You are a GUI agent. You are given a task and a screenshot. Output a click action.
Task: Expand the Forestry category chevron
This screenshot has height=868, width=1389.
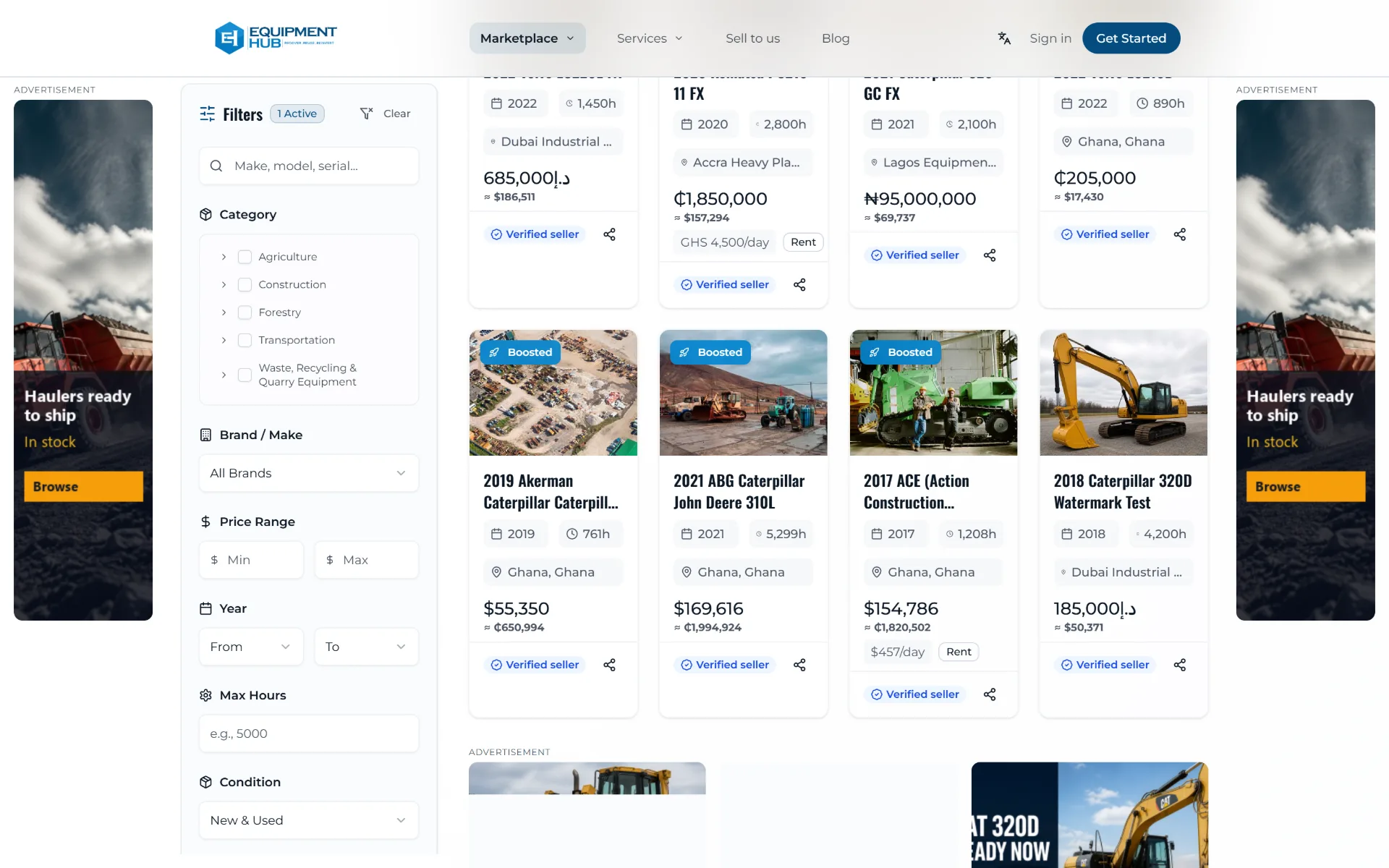(x=224, y=312)
